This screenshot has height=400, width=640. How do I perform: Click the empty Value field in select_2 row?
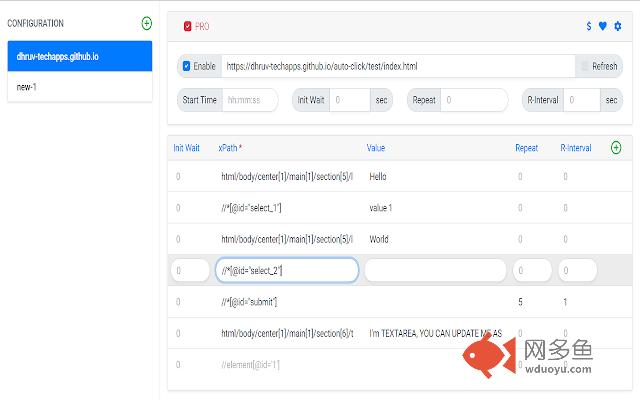click(436, 270)
